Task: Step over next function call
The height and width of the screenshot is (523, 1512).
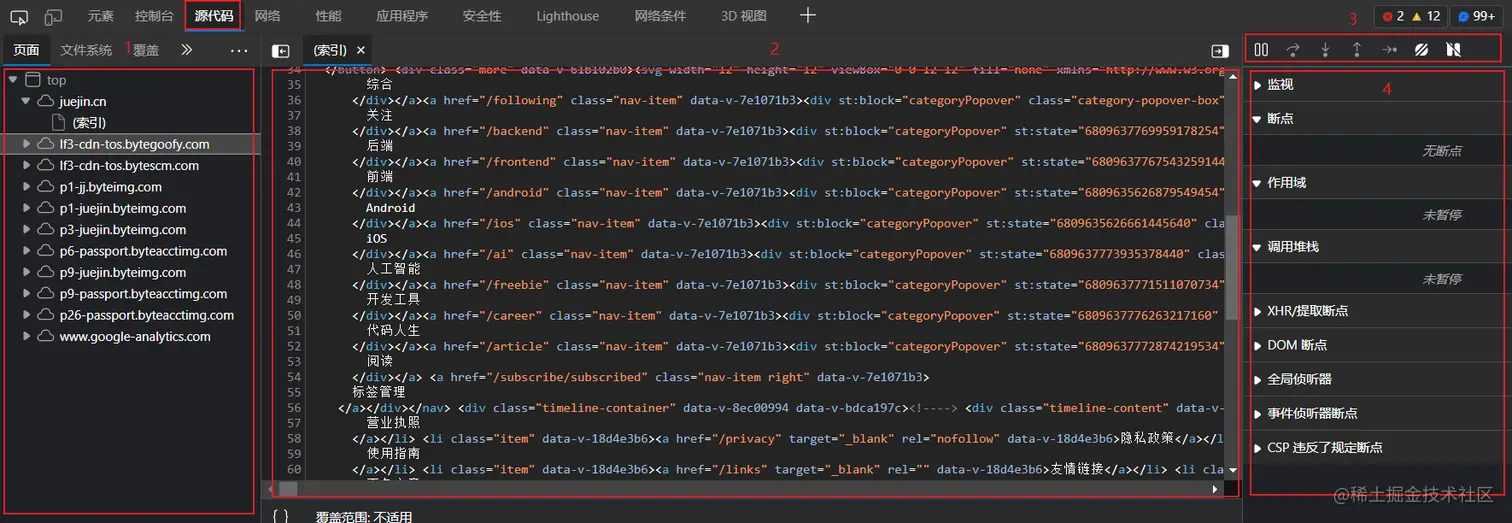Action: click(1293, 49)
